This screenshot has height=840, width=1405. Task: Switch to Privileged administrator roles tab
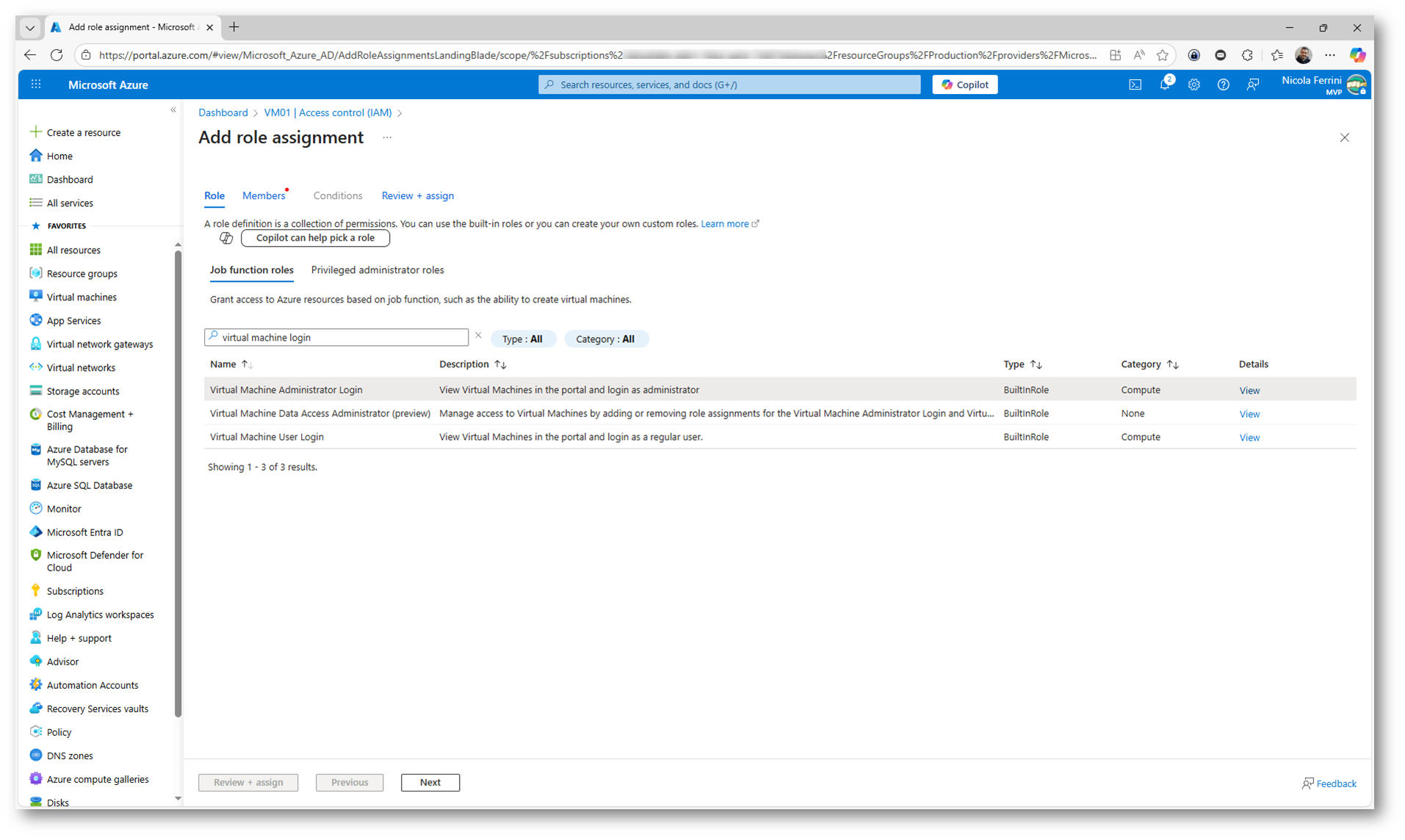pos(378,270)
